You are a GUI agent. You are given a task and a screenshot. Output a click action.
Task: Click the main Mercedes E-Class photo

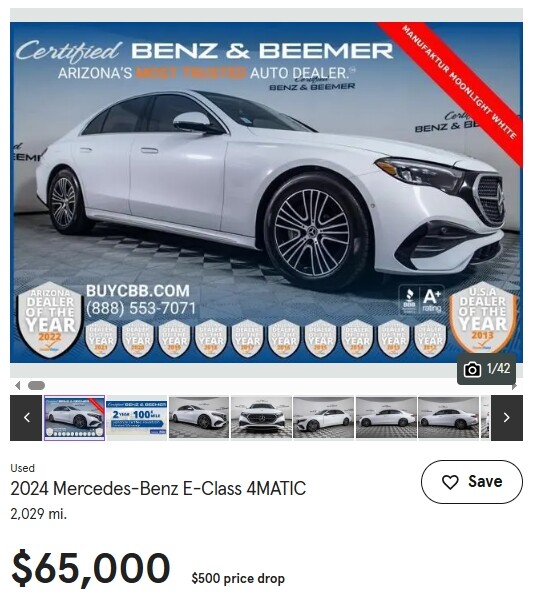[266, 192]
